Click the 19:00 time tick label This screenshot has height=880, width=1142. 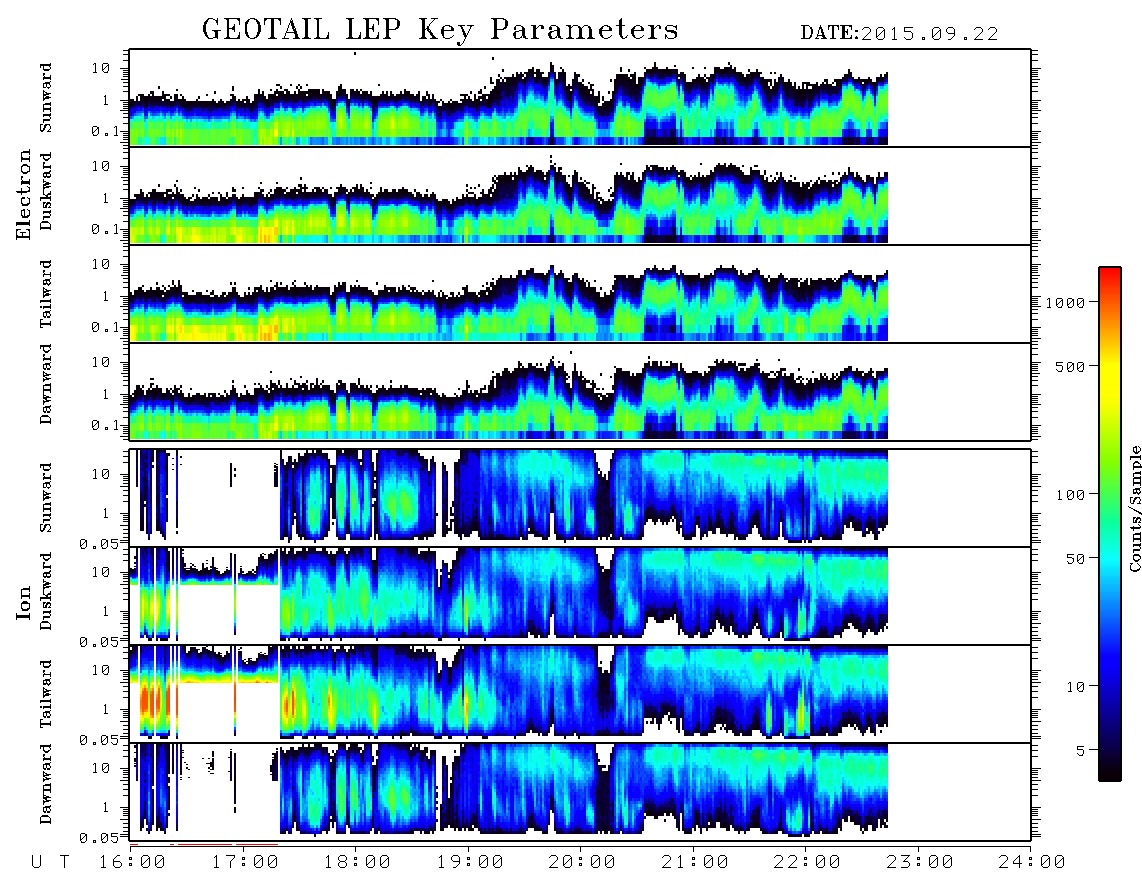[x=469, y=863]
